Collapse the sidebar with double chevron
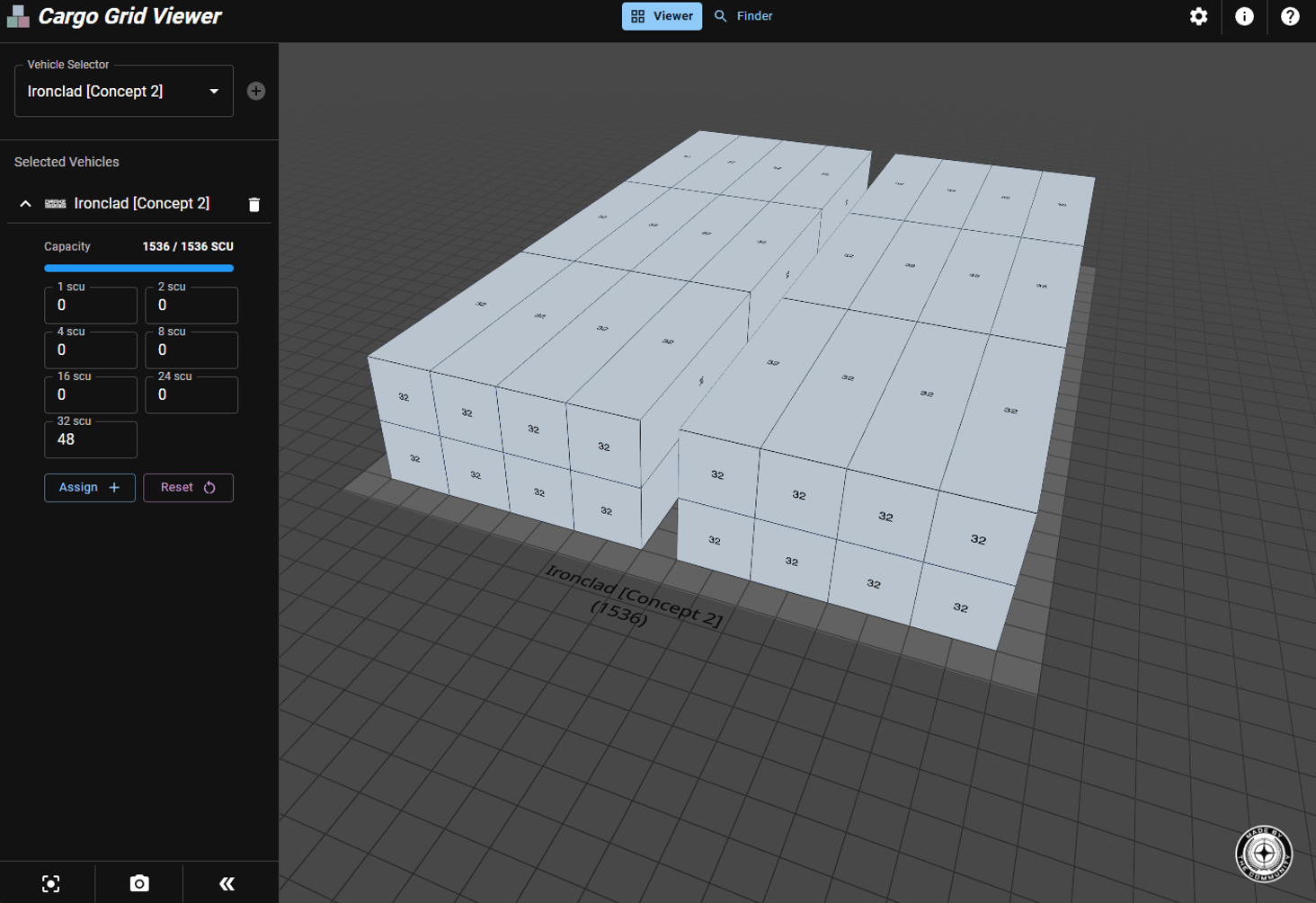Image resolution: width=1316 pixels, height=903 pixels. [227, 883]
